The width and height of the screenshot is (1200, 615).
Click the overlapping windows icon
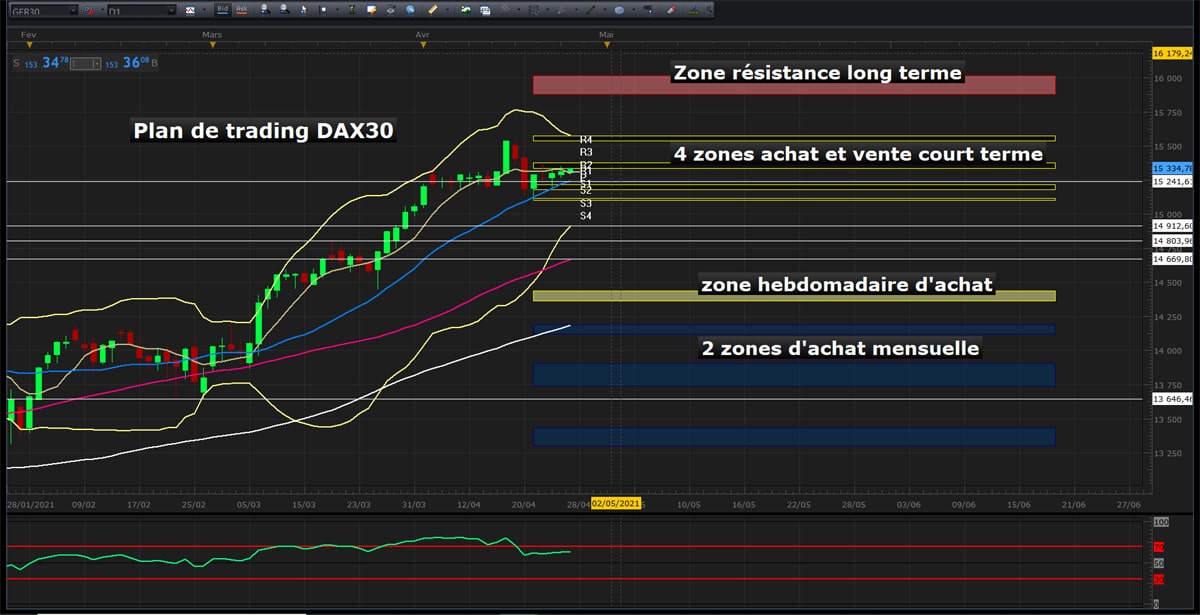pos(484,10)
